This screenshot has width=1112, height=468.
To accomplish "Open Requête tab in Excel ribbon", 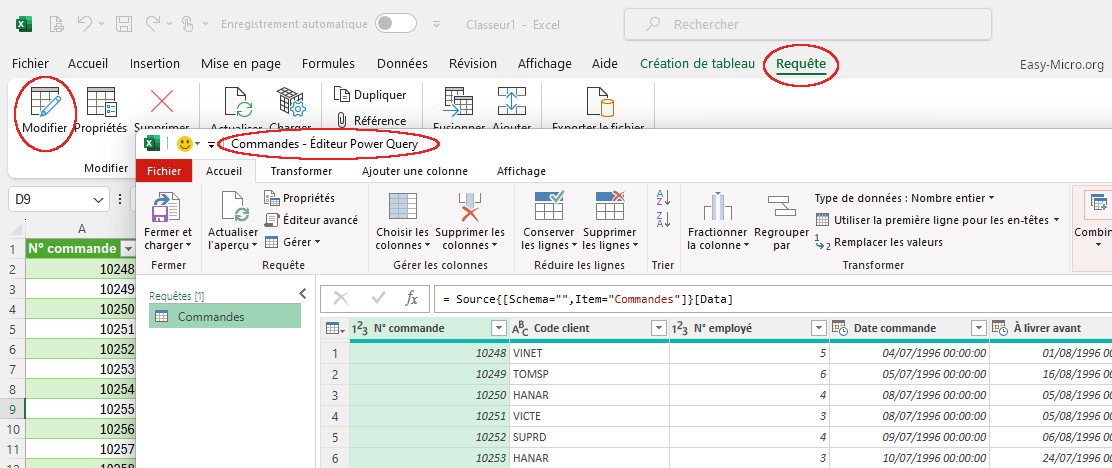I will 801,64.
